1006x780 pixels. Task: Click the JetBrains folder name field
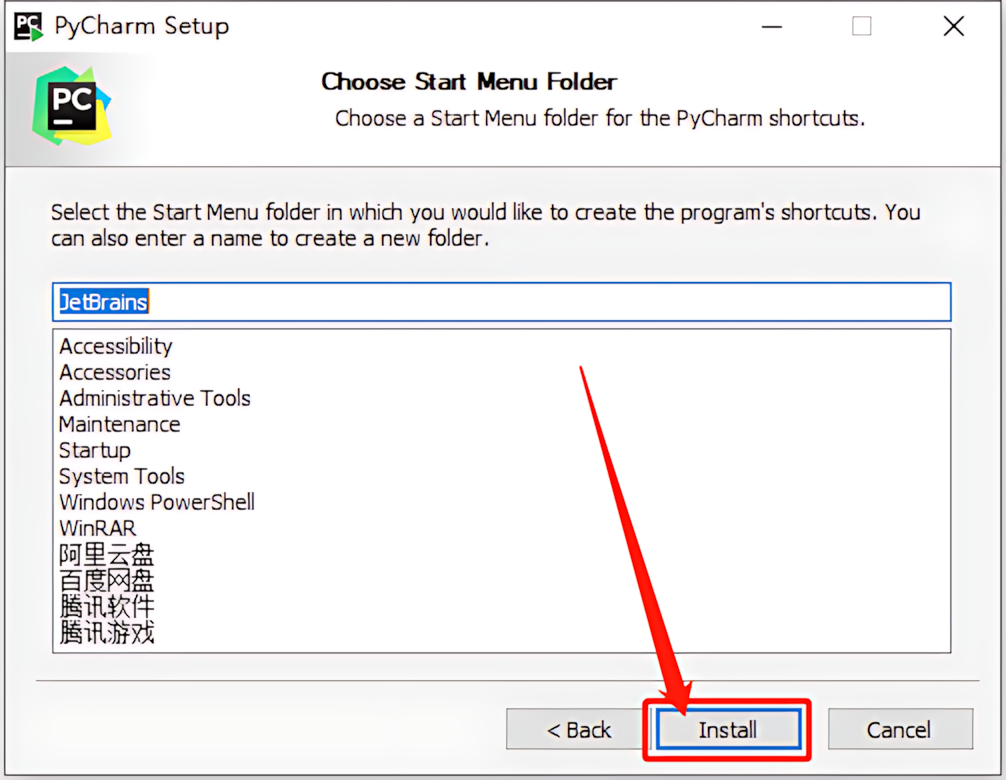502,301
